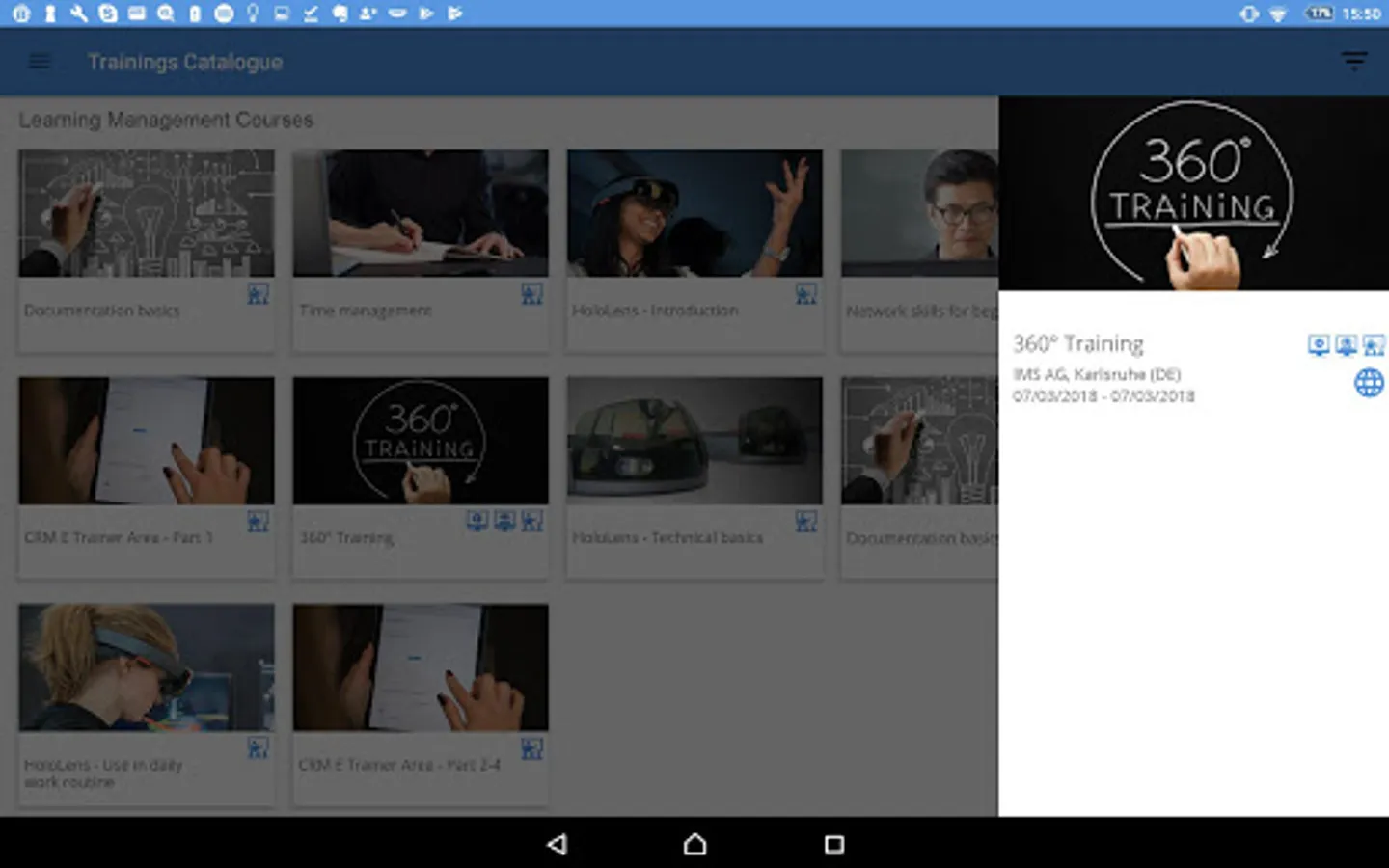Tap the classroom icon on HoloLens - Introduction card
1389x868 pixels.
[805, 294]
